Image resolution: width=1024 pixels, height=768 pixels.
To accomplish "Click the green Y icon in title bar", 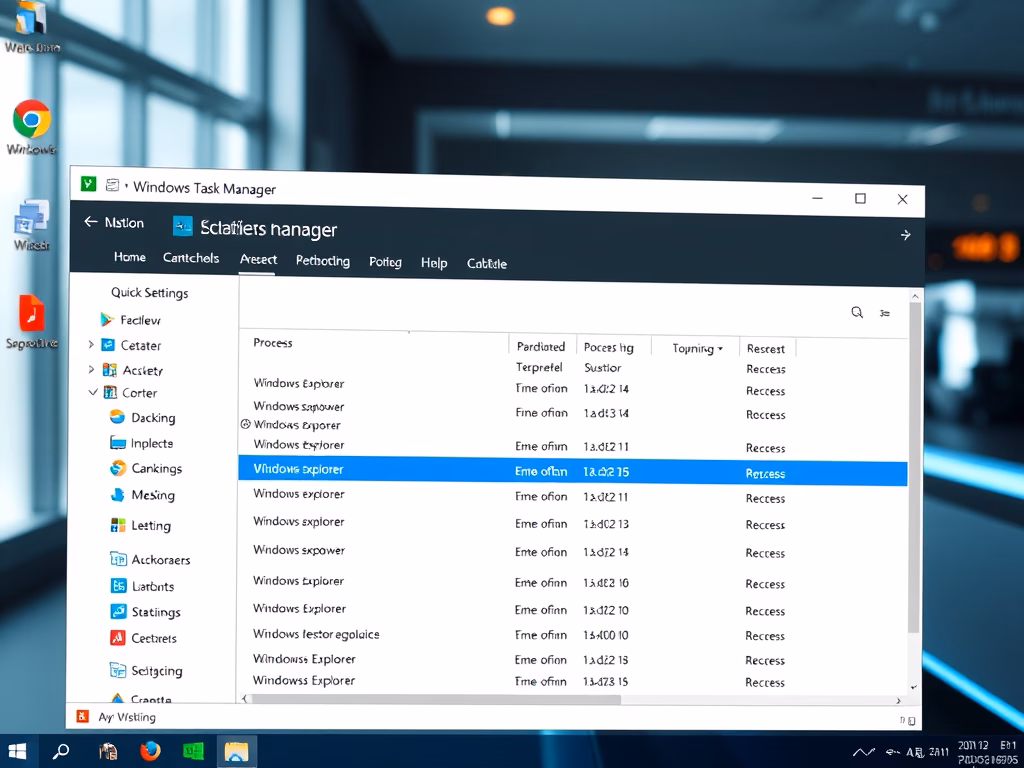I will coord(89,184).
